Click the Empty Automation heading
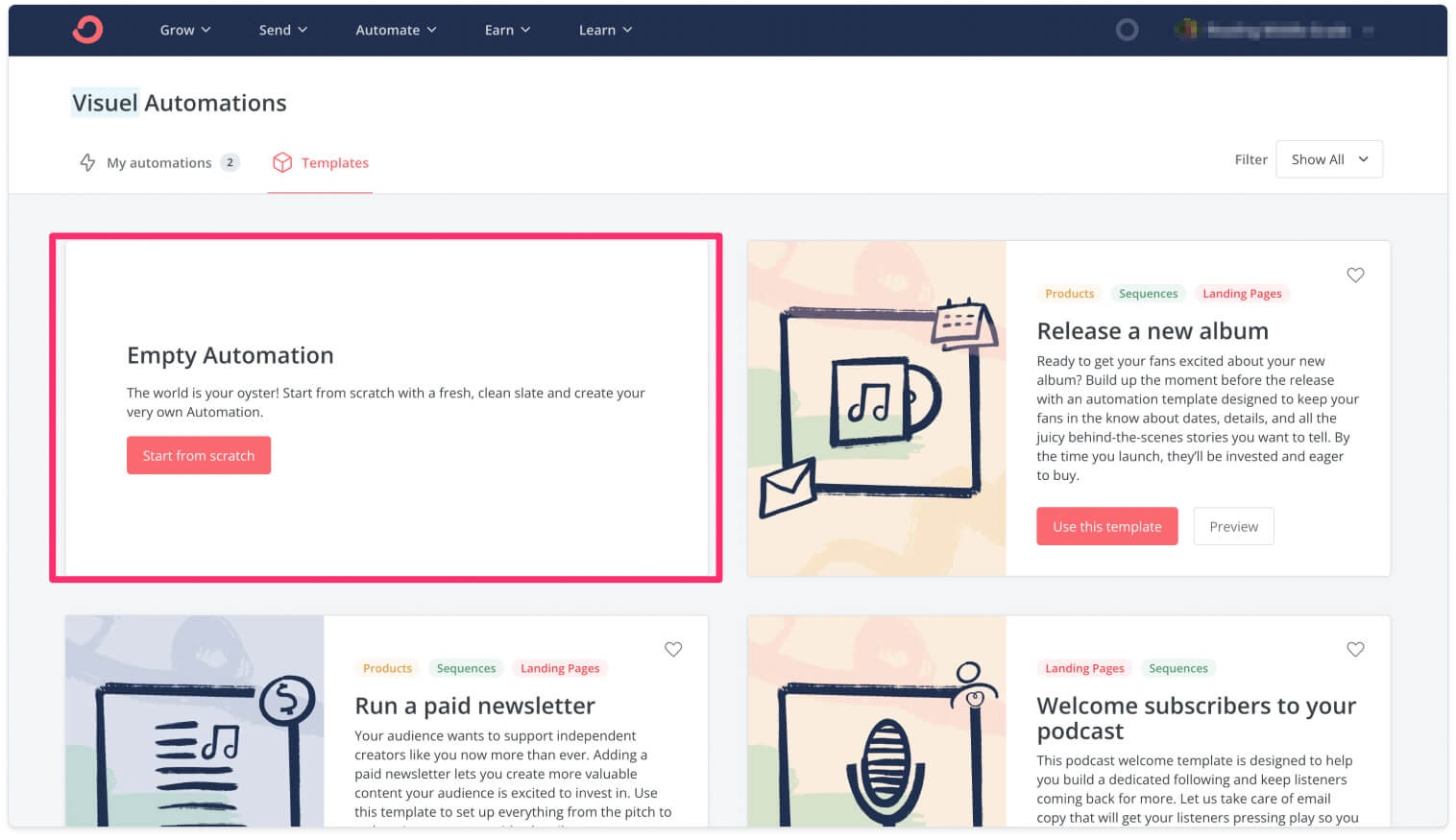1456x840 pixels. (231, 355)
